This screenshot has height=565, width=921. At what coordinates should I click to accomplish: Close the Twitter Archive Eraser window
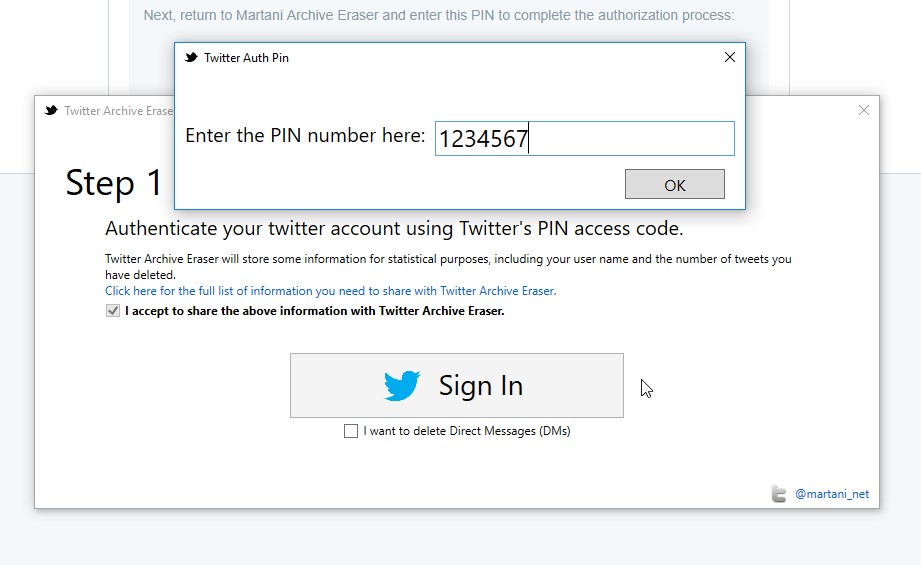pos(863,110)
